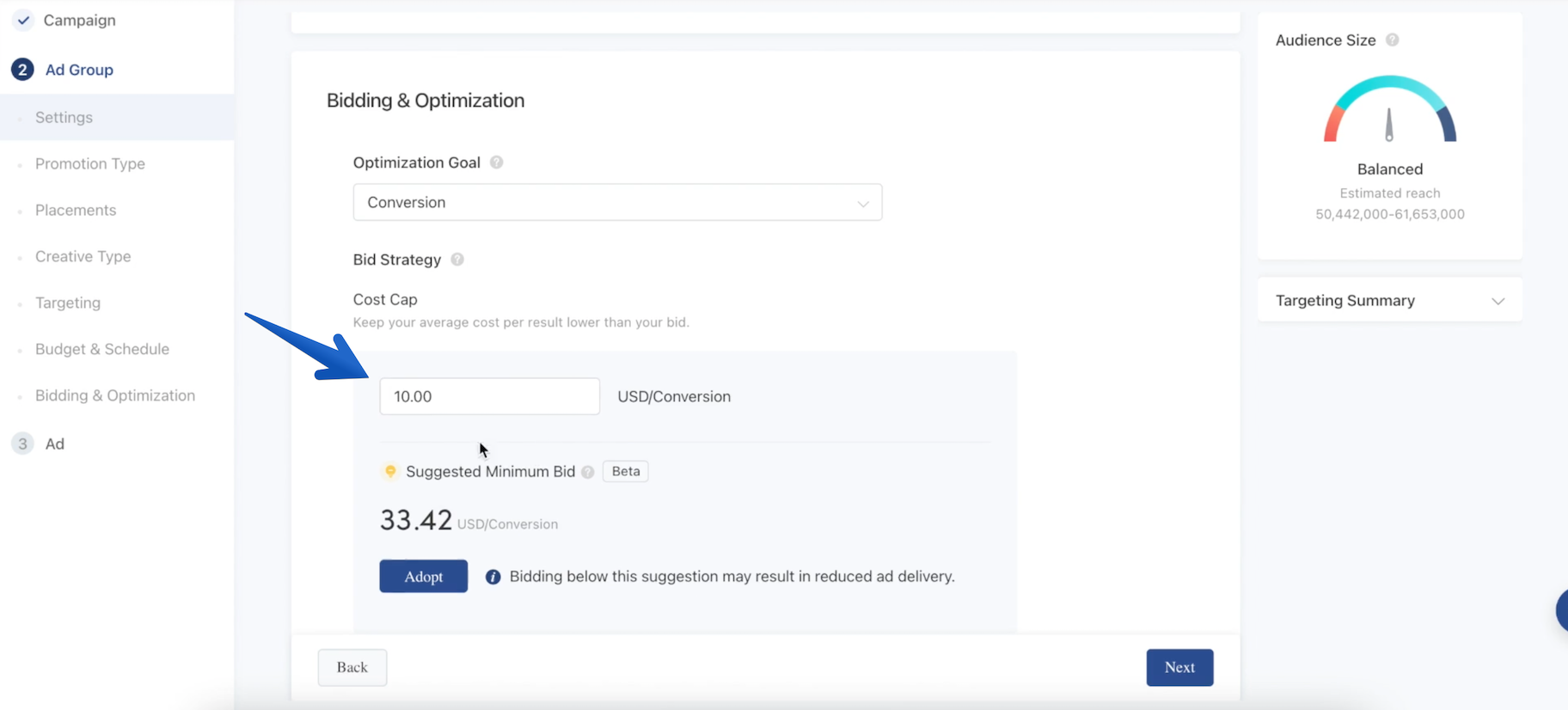Click the lightbulb icon beside Suggested Minimum Bid
Image resolution: width=1568 pixels, height=710 pixels.
tap(390, 471)
